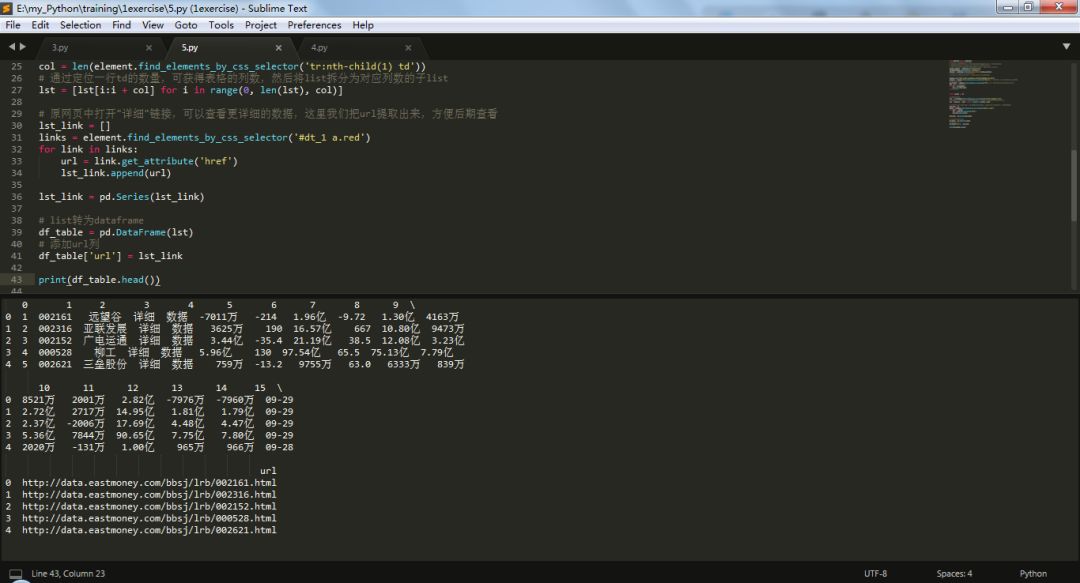Open the Preferences menu
The height and width of the screenshot is (583, 1080).
click(x=314, y=25)
